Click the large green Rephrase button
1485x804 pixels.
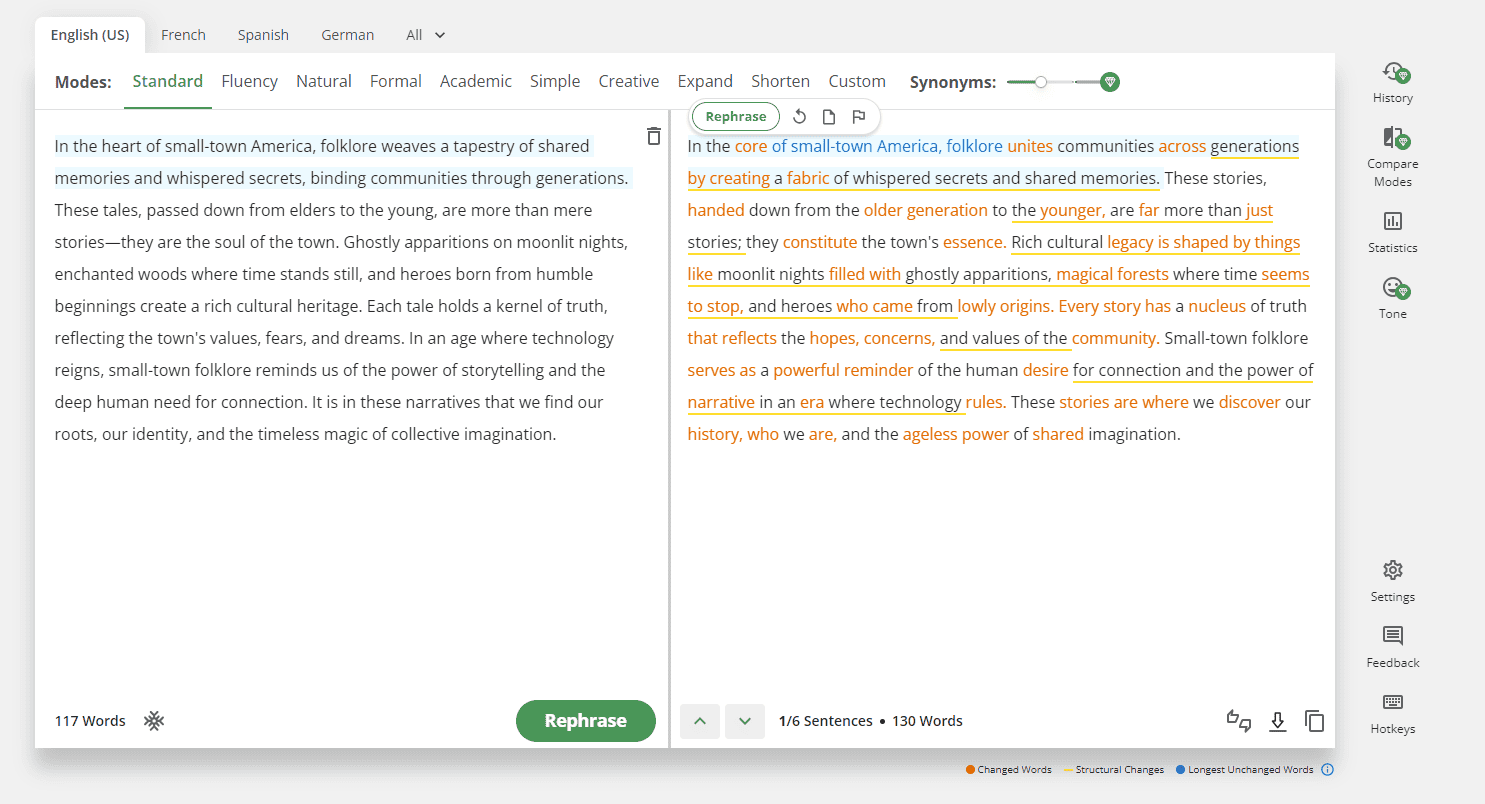pos(585,721)
